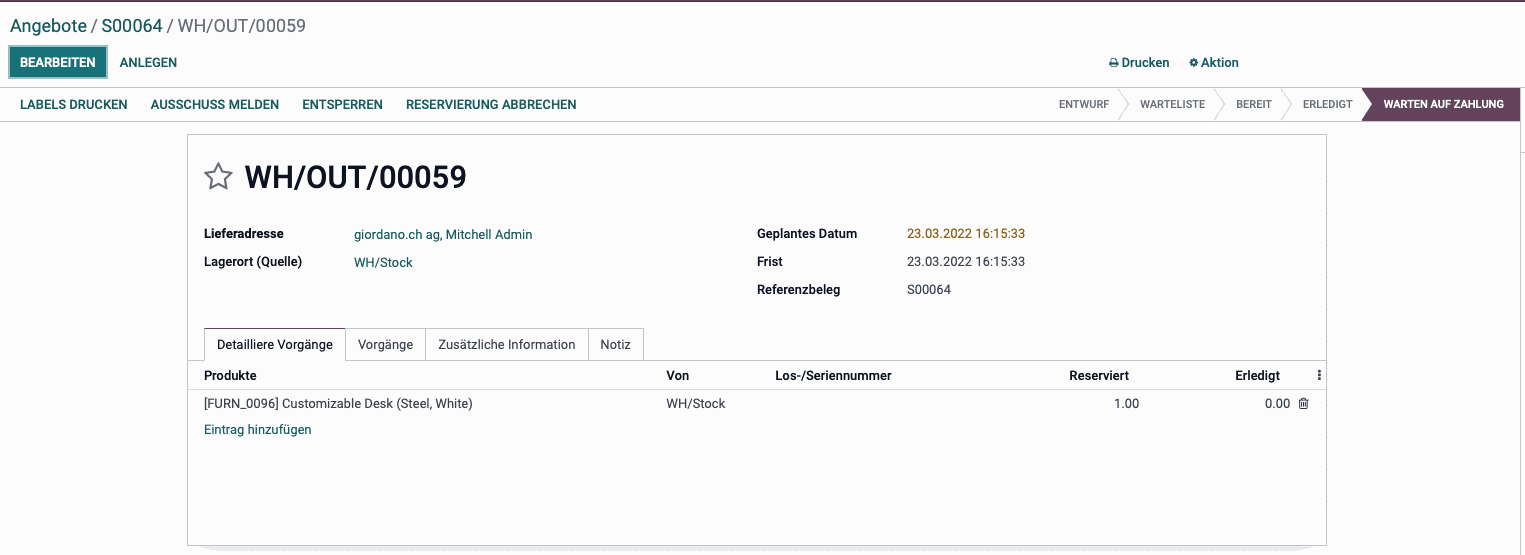Toggle the favorite star next to WH/OUT/00059
1525x555 pixels.
218,177
